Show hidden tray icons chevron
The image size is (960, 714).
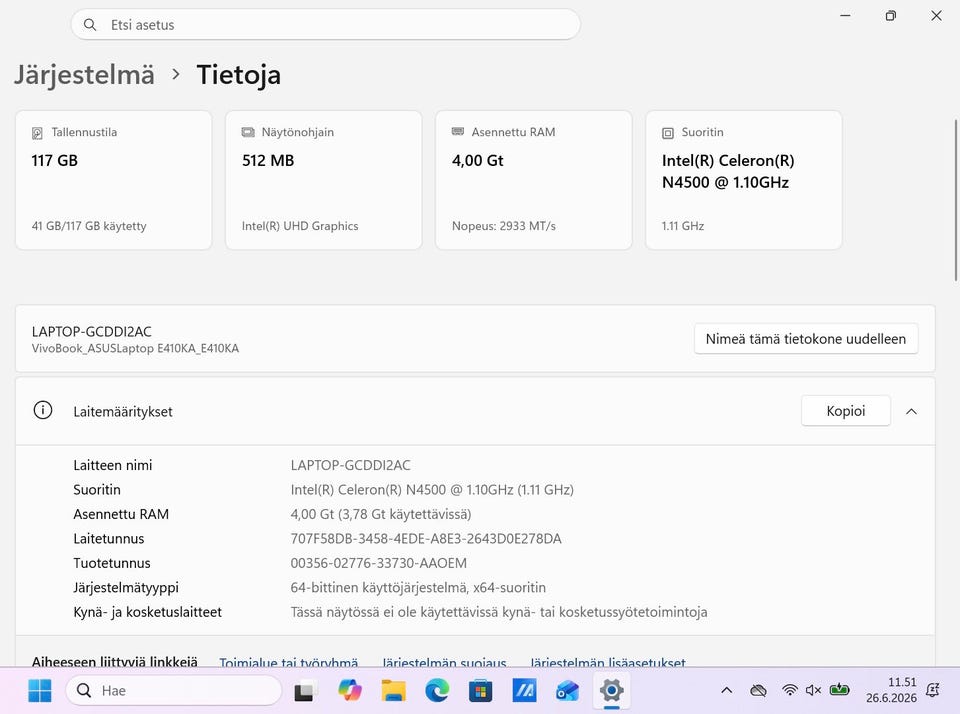click(x=727, y=691)
